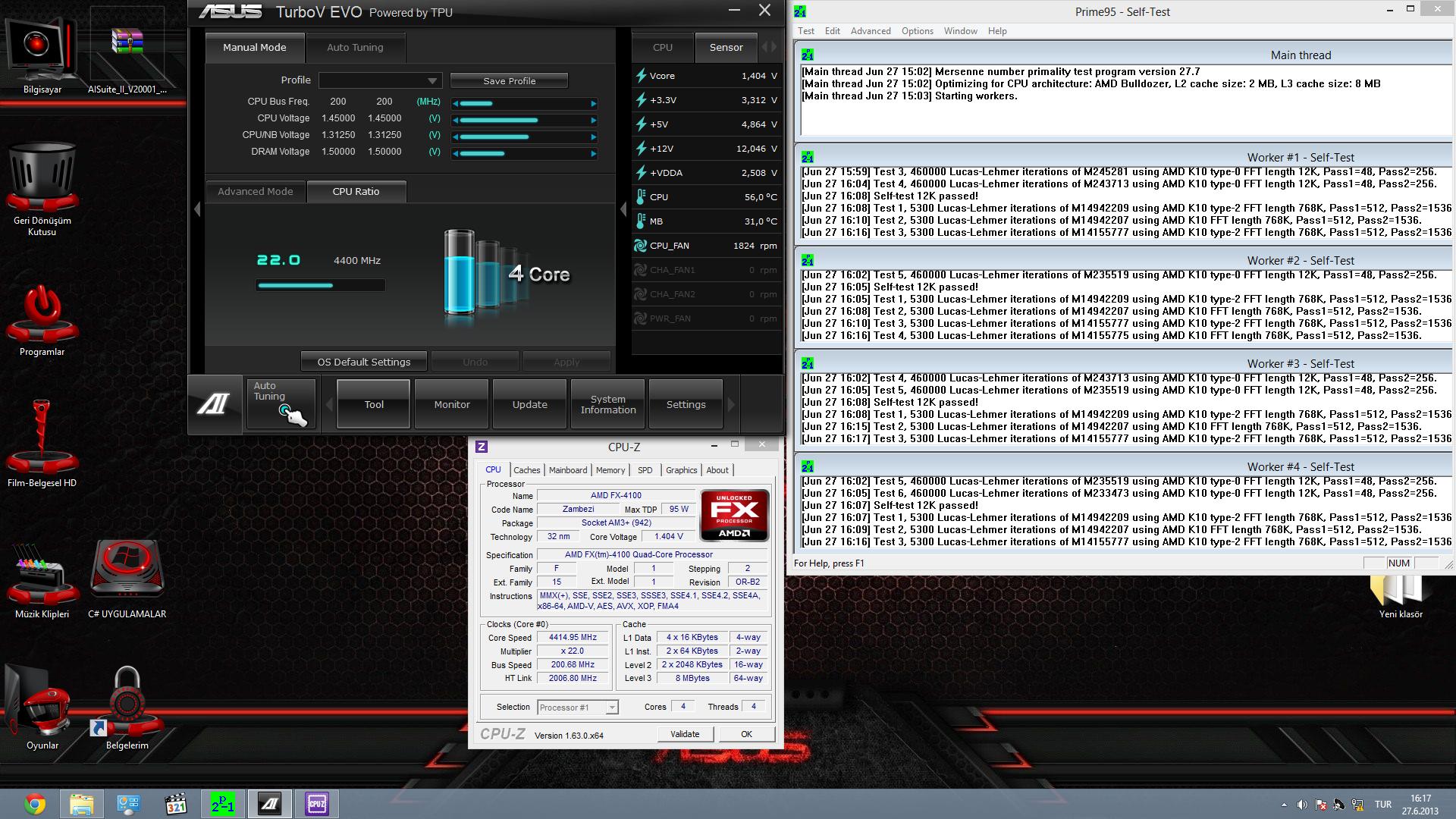1456x819 pixels.
Task: Open the Memory tab in CPU-Z
Action: point(610,470)
